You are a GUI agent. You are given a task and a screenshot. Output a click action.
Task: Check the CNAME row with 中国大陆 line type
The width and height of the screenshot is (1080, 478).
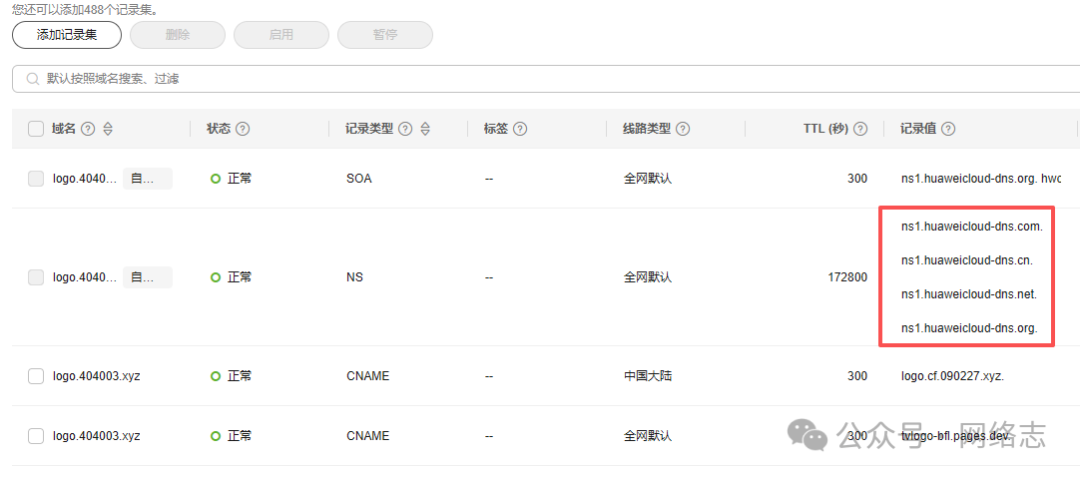point(36,376)
